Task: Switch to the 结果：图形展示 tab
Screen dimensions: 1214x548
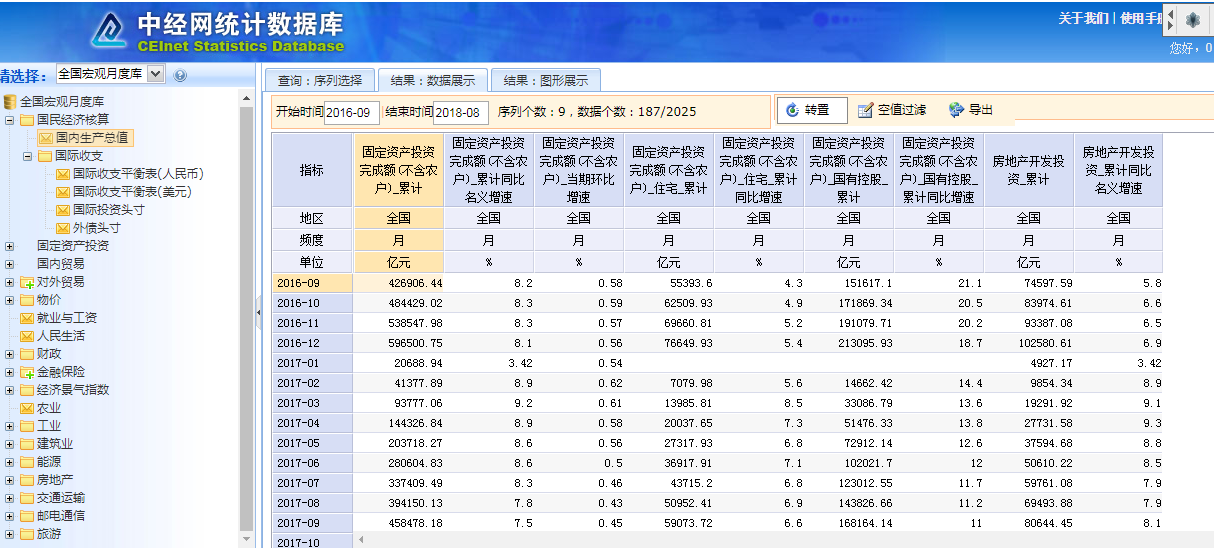Action: coord(545,81)
